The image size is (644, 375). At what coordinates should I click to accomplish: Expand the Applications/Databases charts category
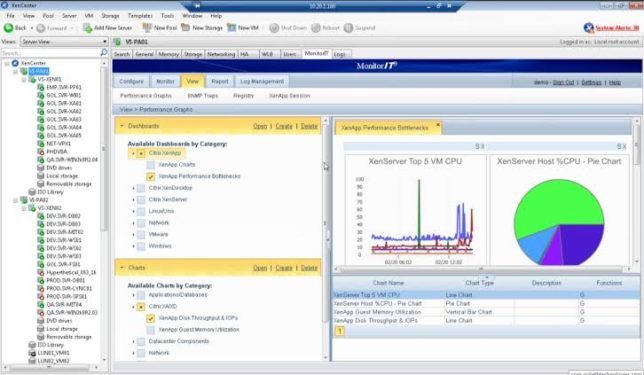coord(133,295)
